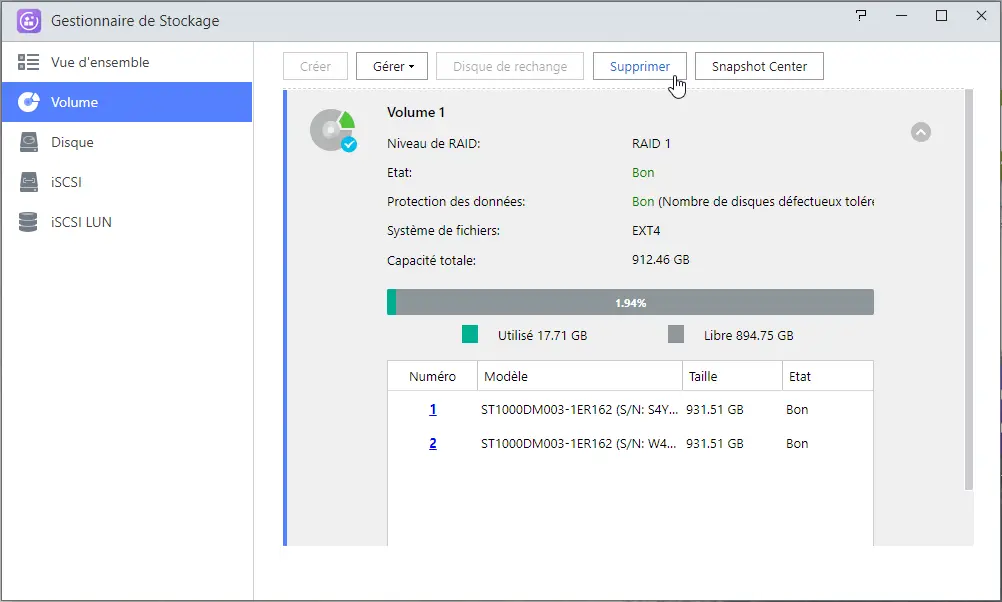
Task: Open Snapshot Center
Action: pos(759,66)
